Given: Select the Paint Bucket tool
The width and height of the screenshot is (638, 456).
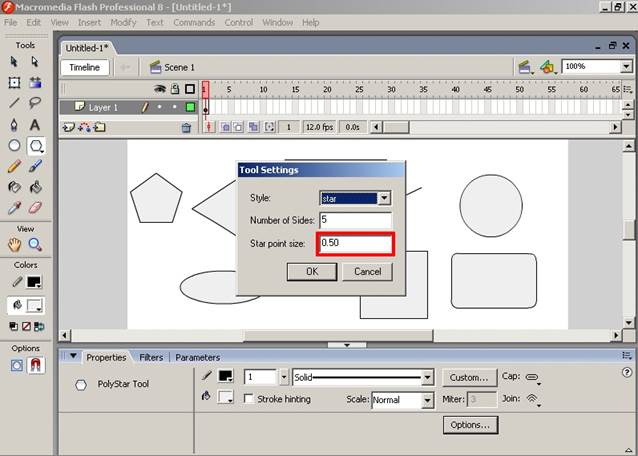Looking at the screenshot, I should [x=35, y=187].
